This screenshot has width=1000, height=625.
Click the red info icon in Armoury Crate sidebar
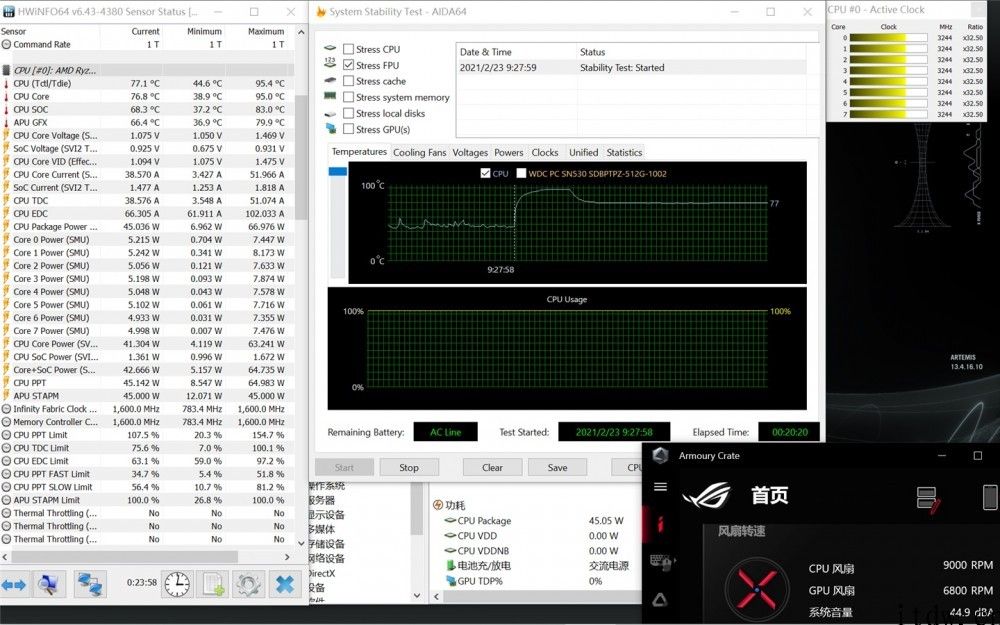(660, 524)
